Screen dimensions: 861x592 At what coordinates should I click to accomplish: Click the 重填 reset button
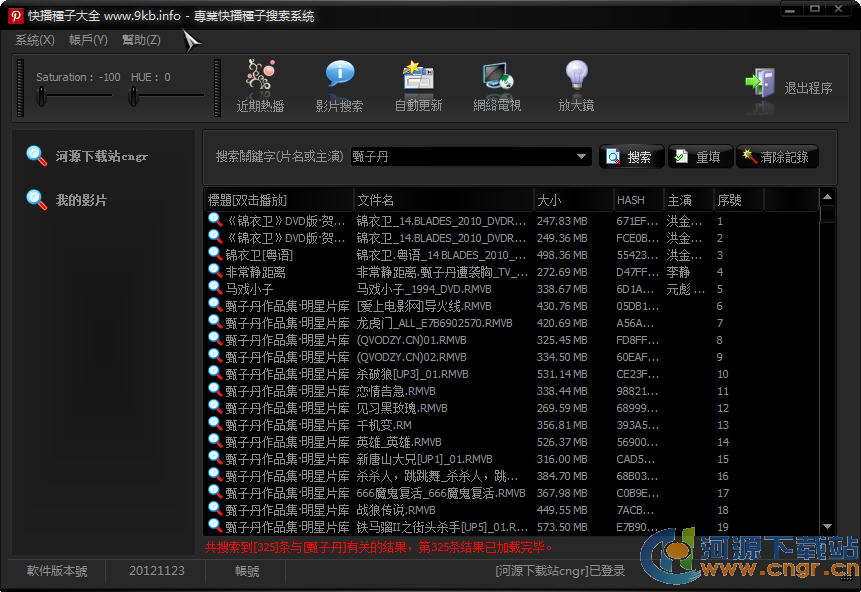698,157
